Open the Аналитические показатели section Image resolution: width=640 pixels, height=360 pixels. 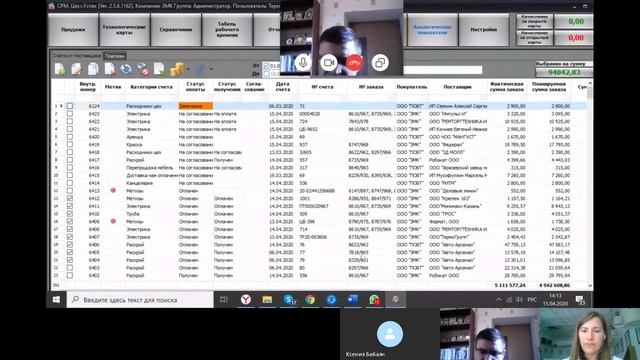point(432,29)
